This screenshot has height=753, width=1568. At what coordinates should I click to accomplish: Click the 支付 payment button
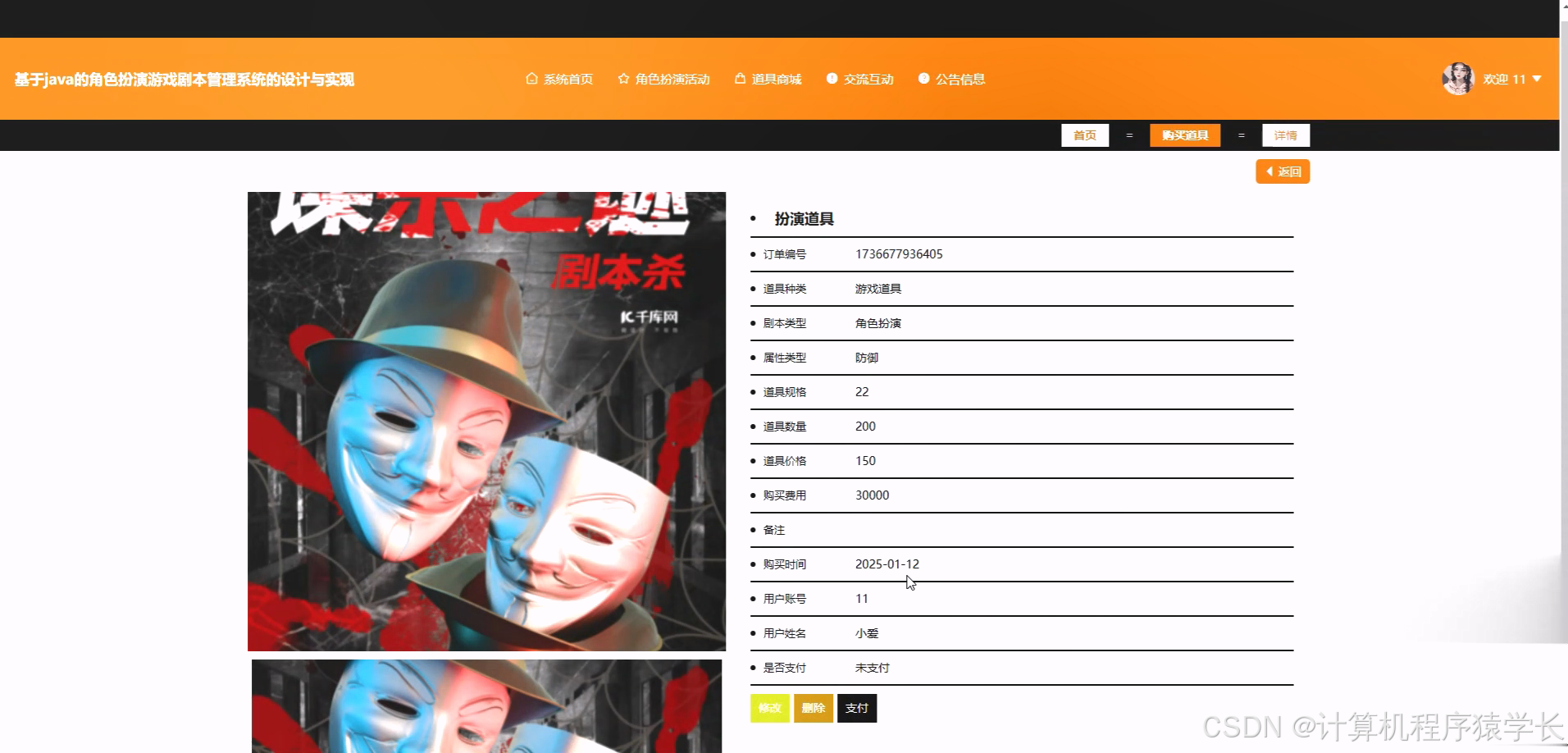point(856,708)
